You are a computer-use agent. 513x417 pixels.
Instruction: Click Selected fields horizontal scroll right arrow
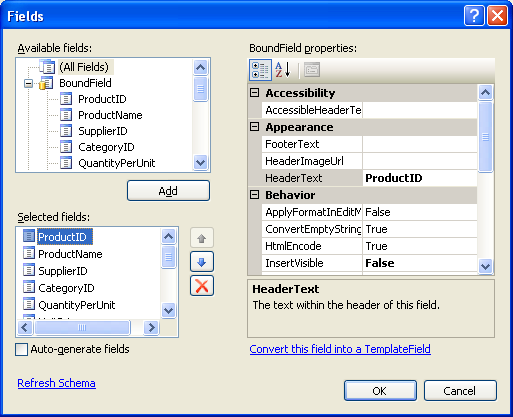tap(152, 327)
